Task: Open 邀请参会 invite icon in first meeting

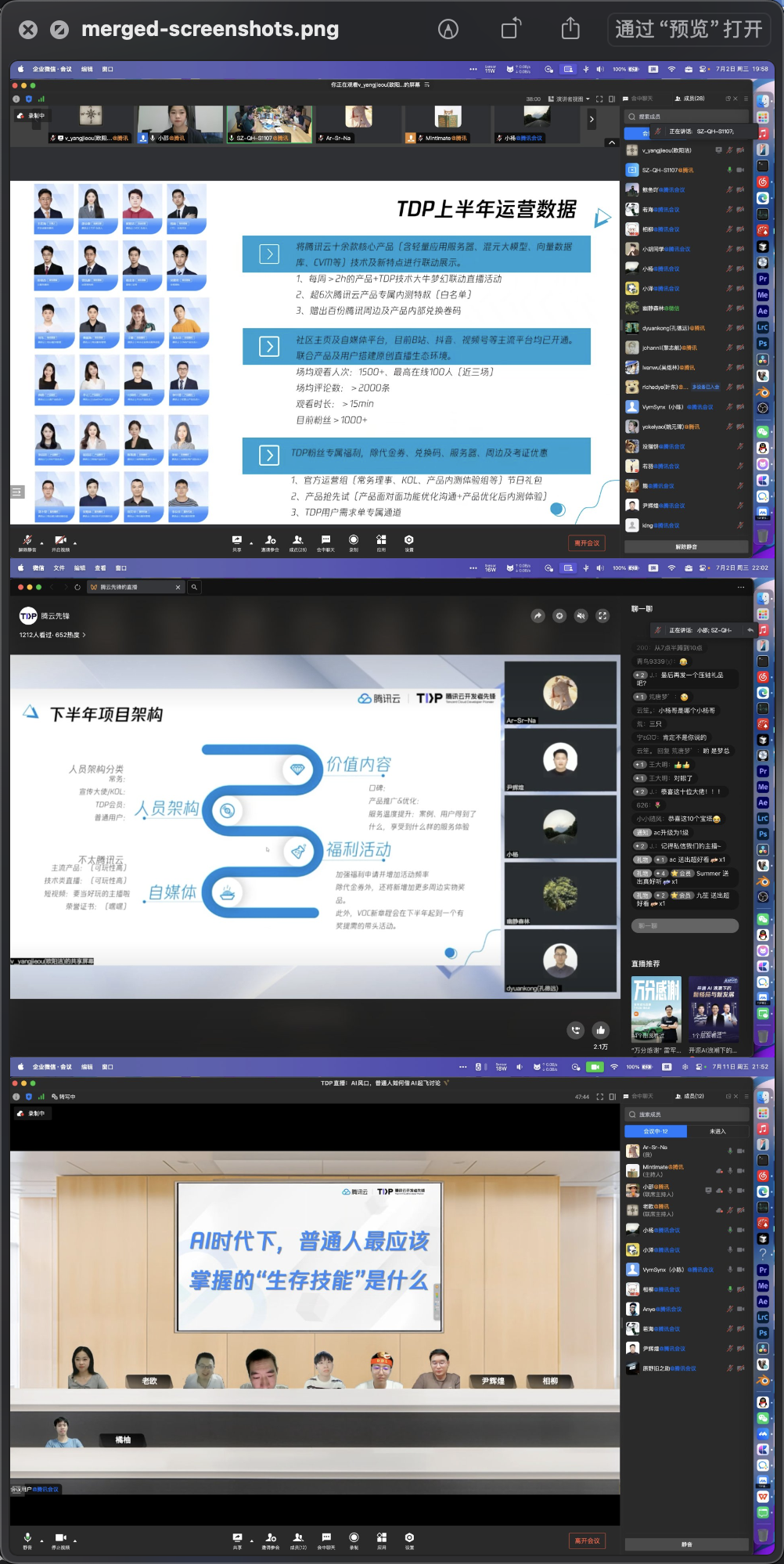Action: point(270,542)
